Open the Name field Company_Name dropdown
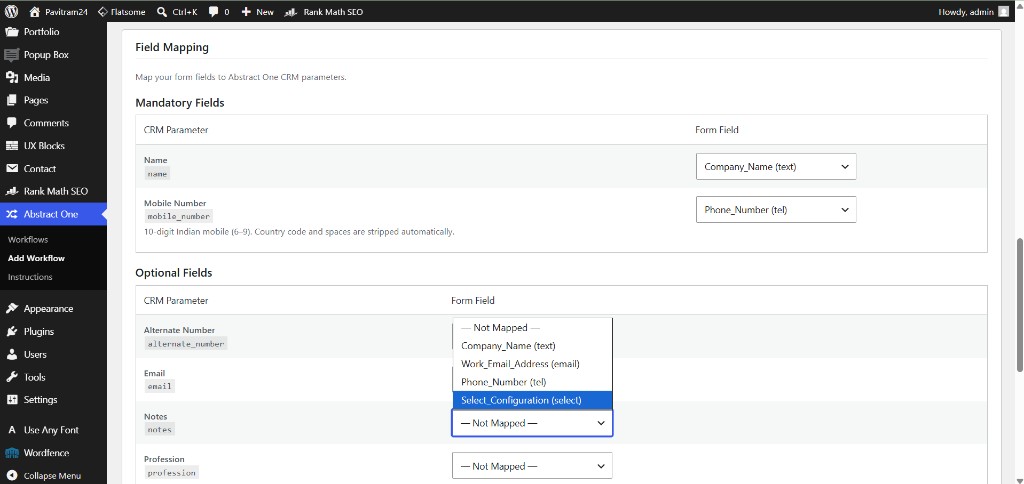This screenshot has width=1024, height=484. click(776, 167)
